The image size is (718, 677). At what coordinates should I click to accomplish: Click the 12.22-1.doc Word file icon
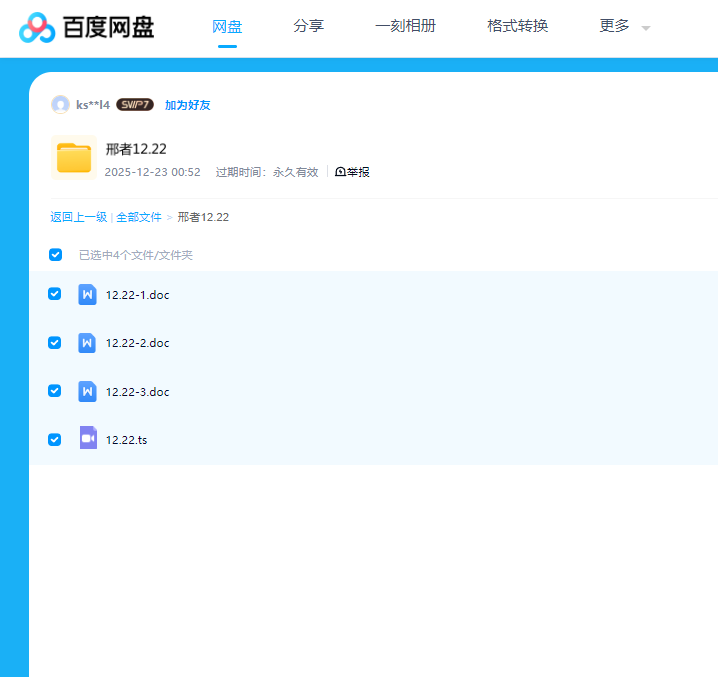click(x=87, y=294)
